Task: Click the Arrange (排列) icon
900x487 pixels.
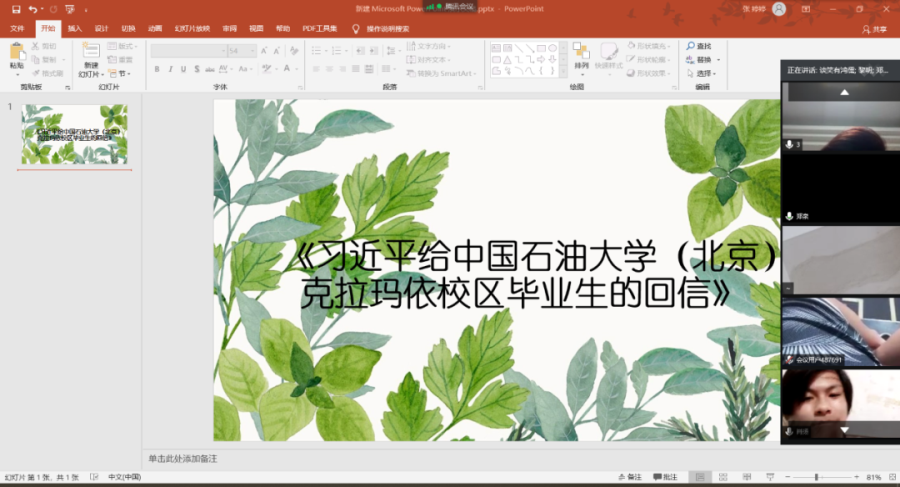Action: pos(581,52)
